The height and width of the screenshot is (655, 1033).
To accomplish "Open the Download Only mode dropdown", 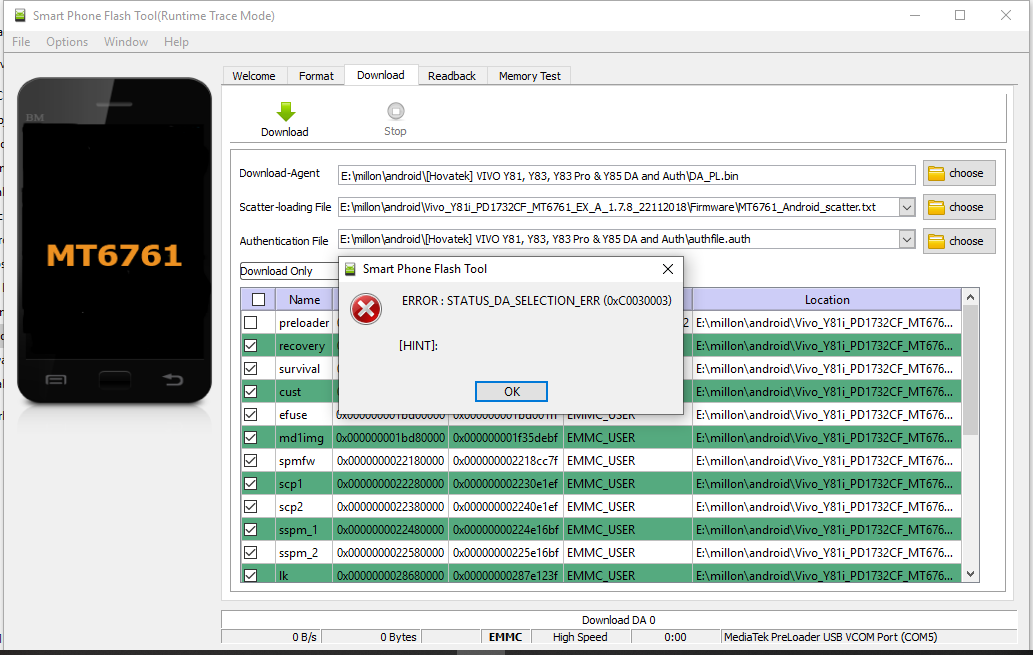I will point(289,271).
